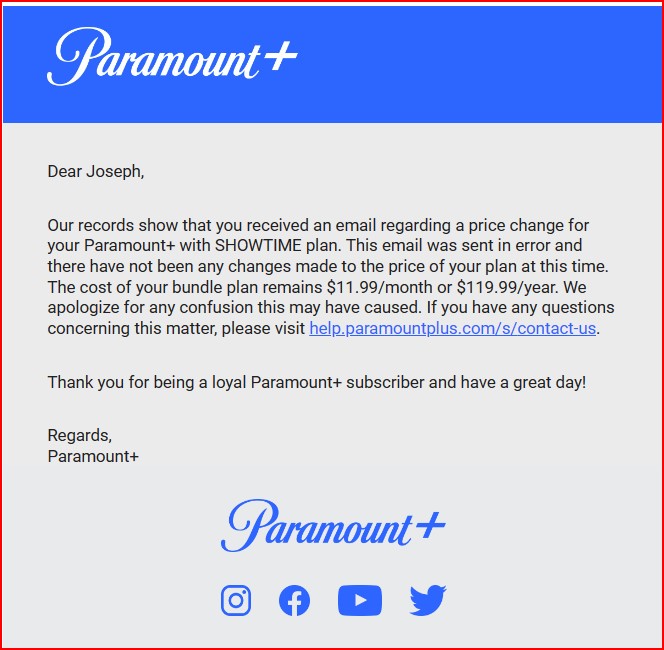Open the Instagram social icon
The width and height of the screenshot is (664, 650).
(236, 600)
